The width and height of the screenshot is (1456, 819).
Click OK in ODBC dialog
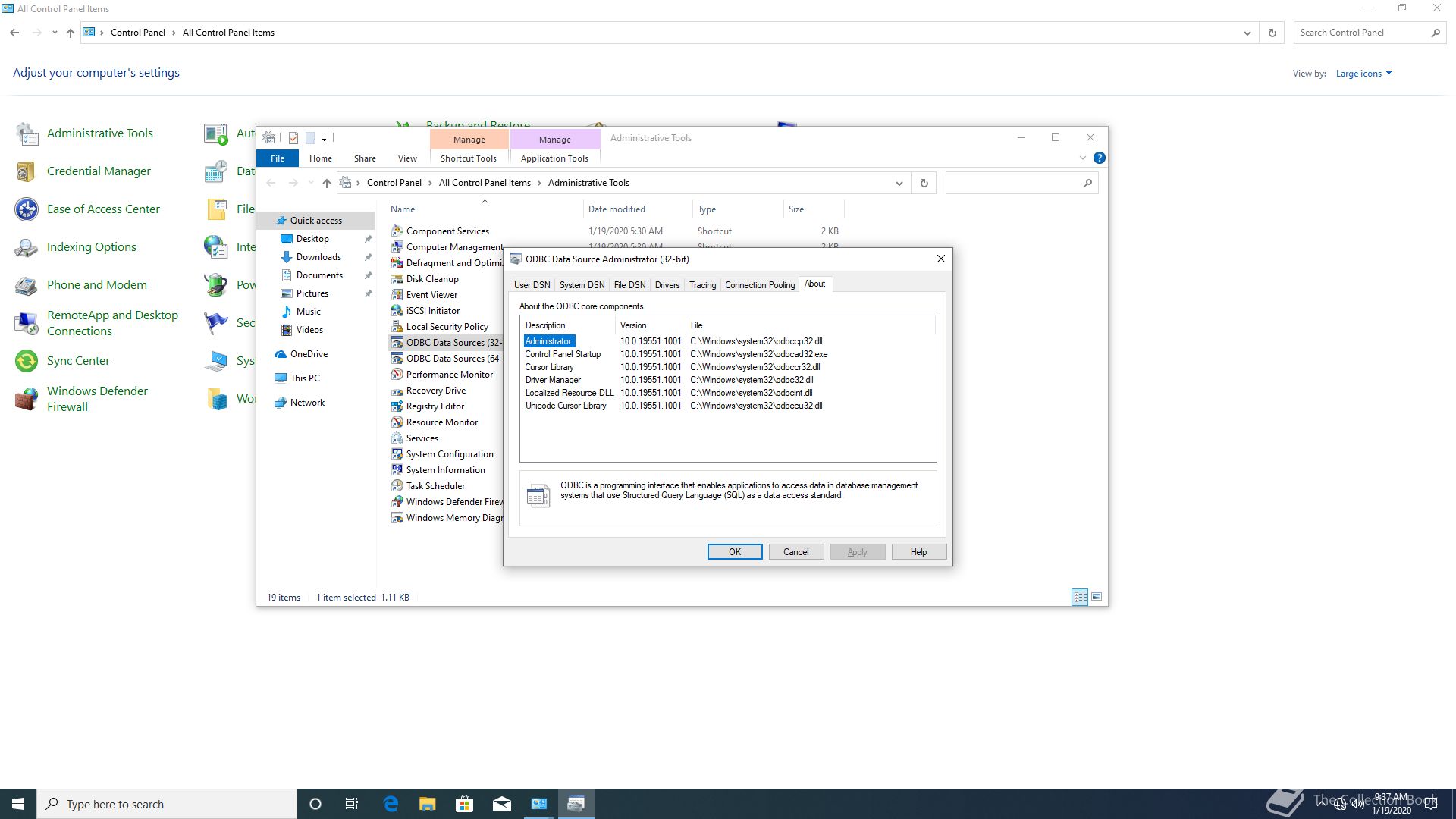(x=734, y=552)
